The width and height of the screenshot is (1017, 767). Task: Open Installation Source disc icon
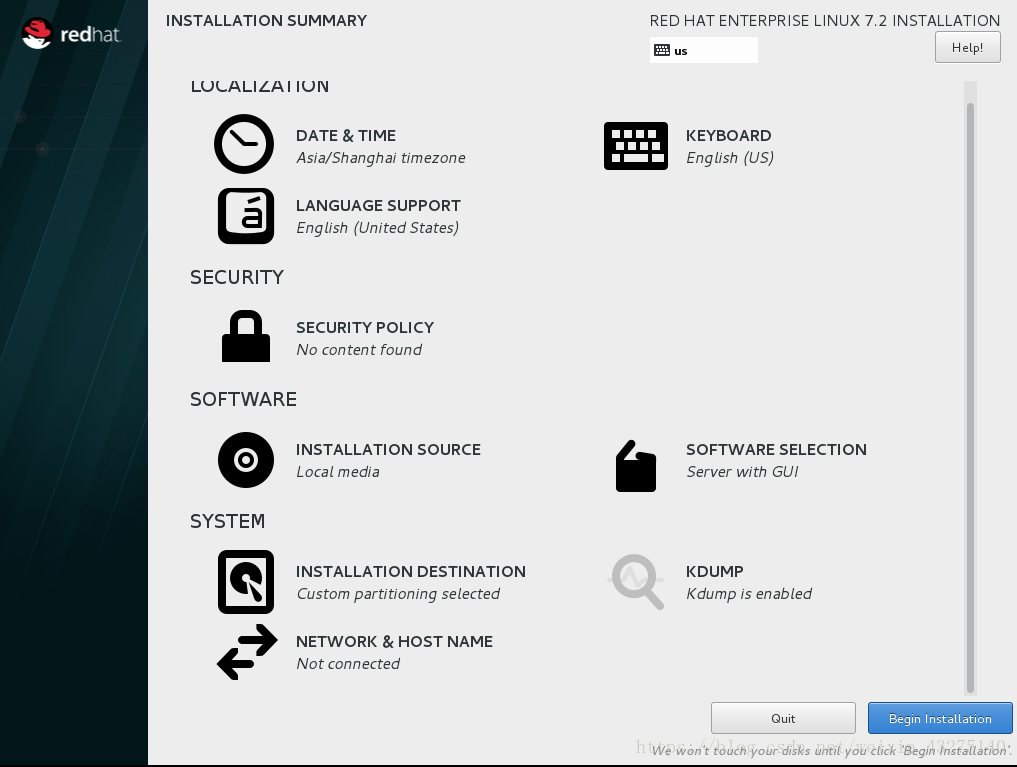(x=246, y=460)
